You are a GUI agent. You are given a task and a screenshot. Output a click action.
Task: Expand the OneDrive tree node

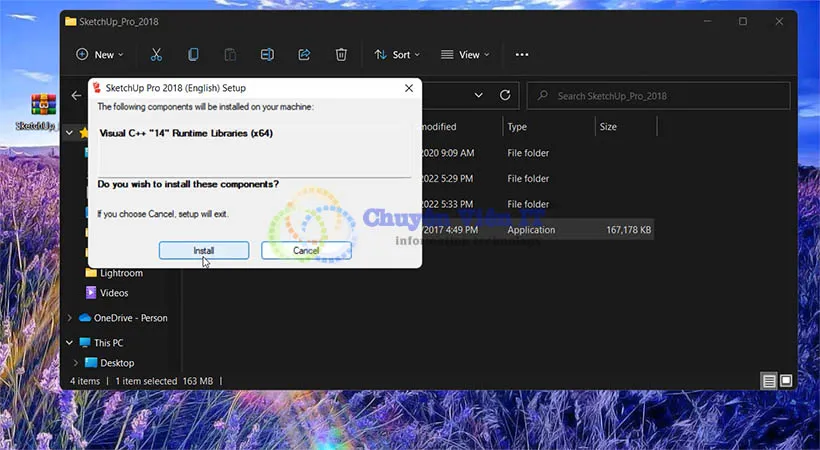pos(69,318)
